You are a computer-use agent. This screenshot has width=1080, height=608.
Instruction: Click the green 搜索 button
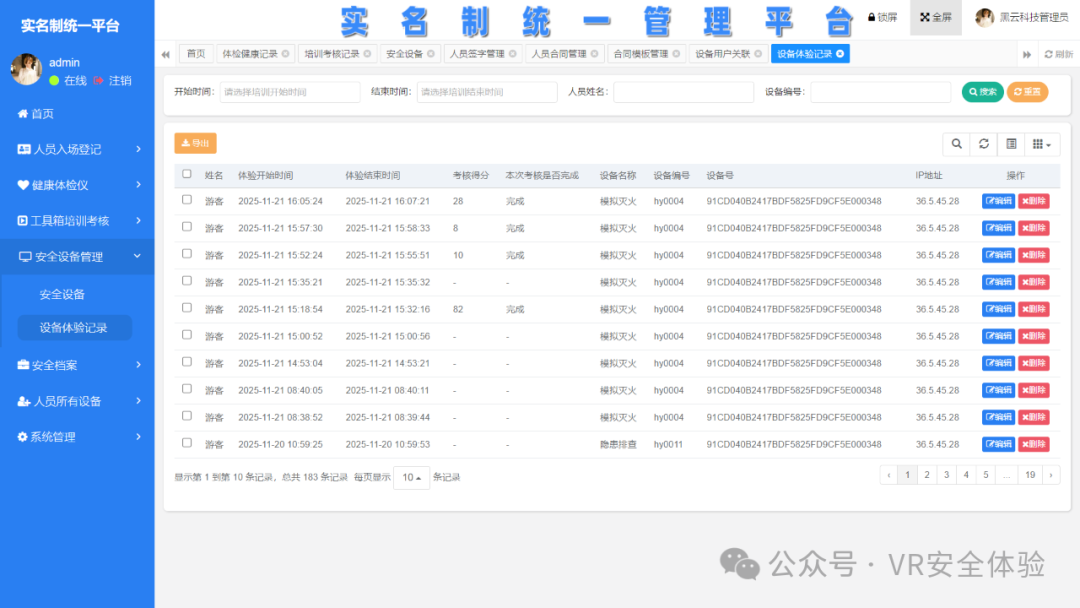[982, 92]
